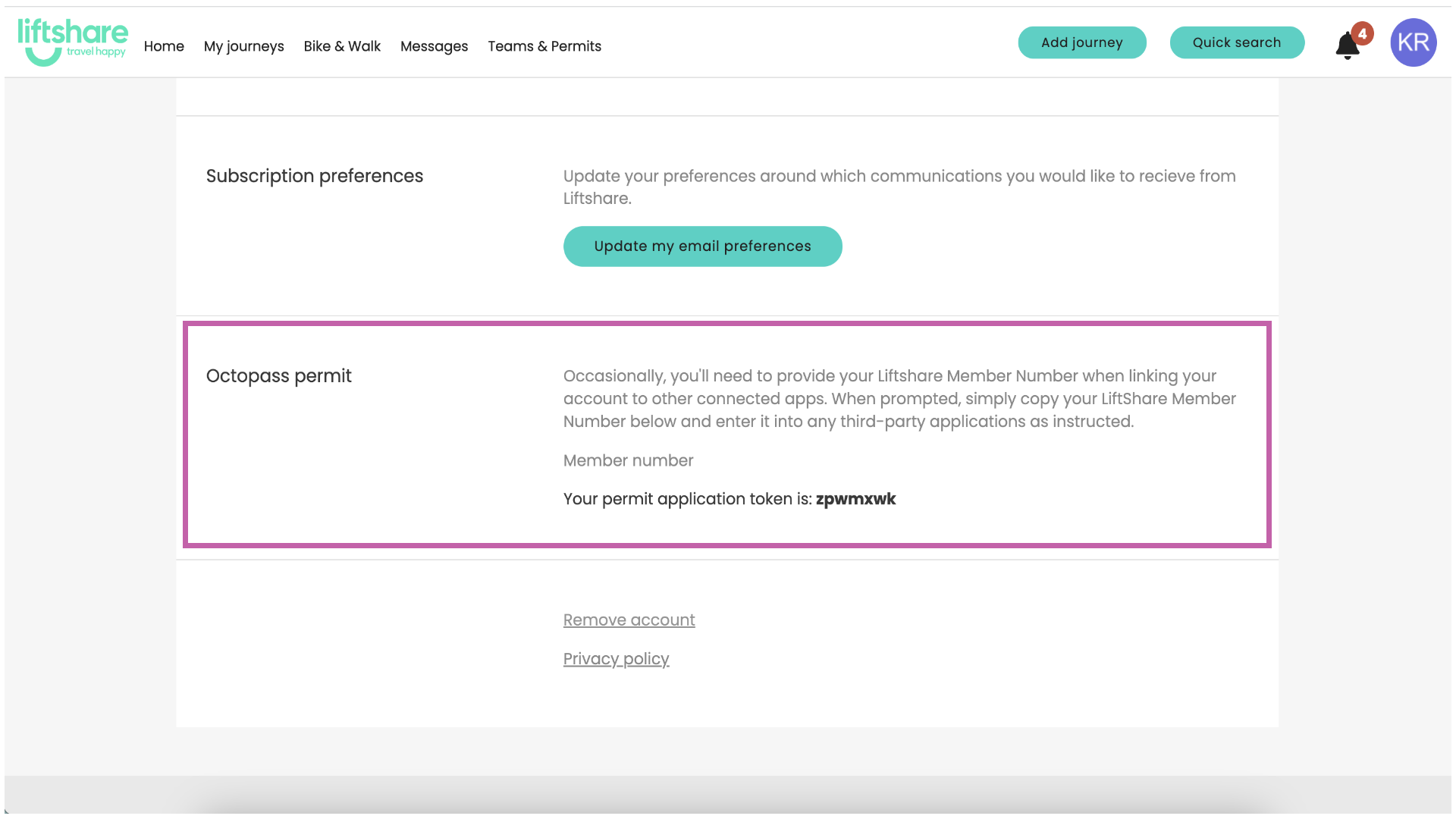This screenshot has width=1456, height=819.
Task: Open the KR profile avatar menu
Action: click(1413, 42)
